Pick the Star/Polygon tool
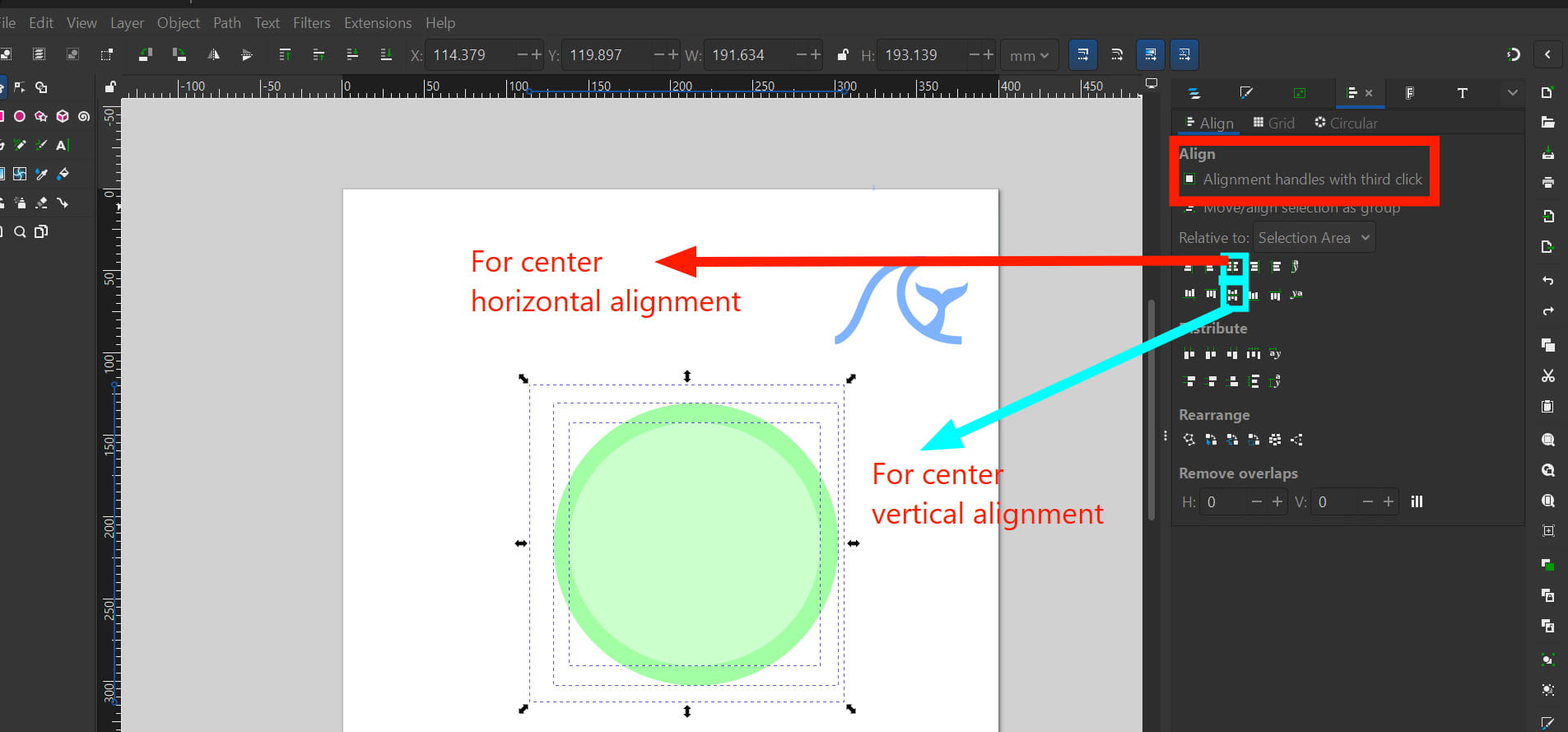 (41, 116)
